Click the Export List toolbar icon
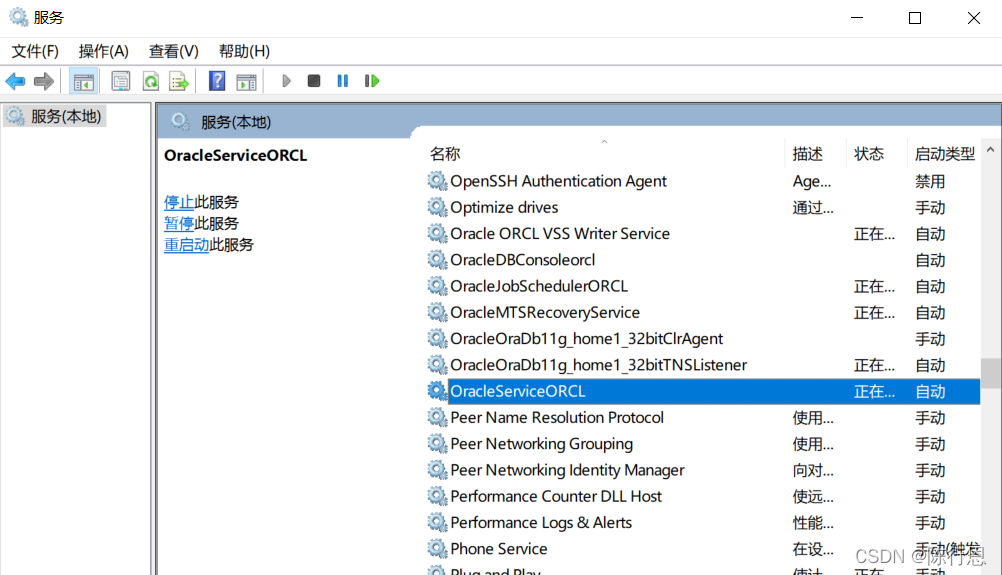The height and width of the screenshot is (575, 1002). (x=179, y=81)
